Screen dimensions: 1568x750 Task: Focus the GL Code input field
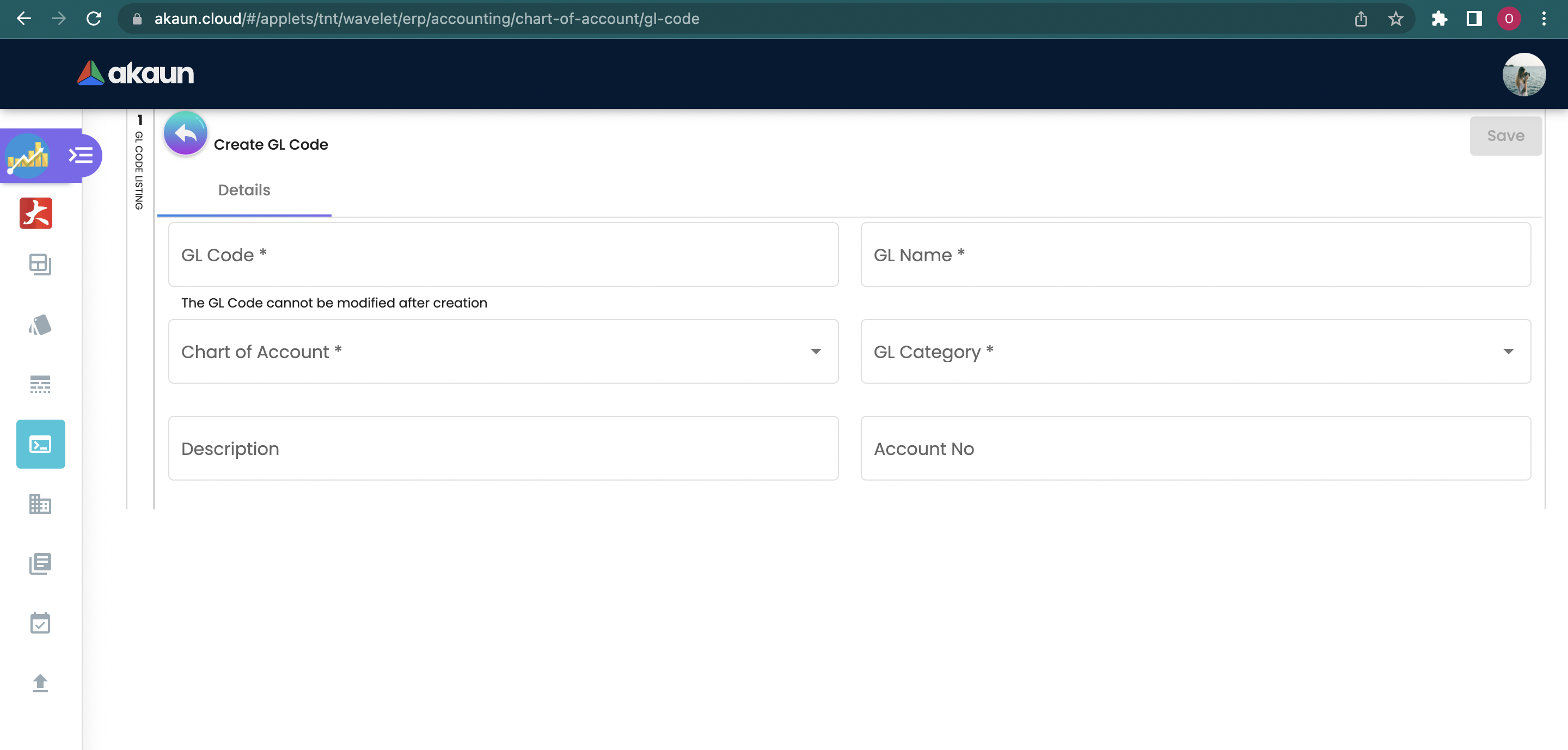(x=503, y=255)
